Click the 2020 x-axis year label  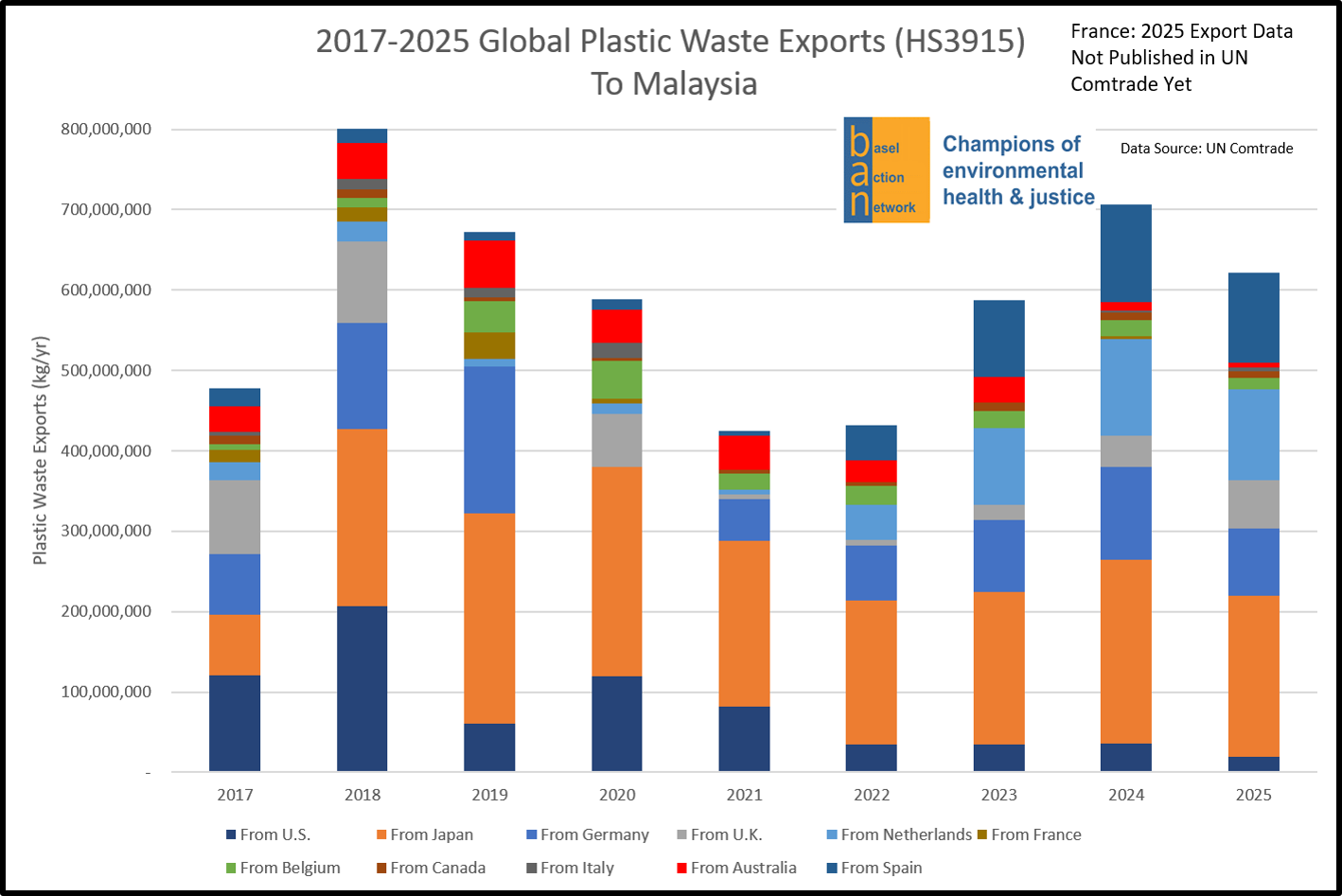pyautogui.click(x=617, y=795)
